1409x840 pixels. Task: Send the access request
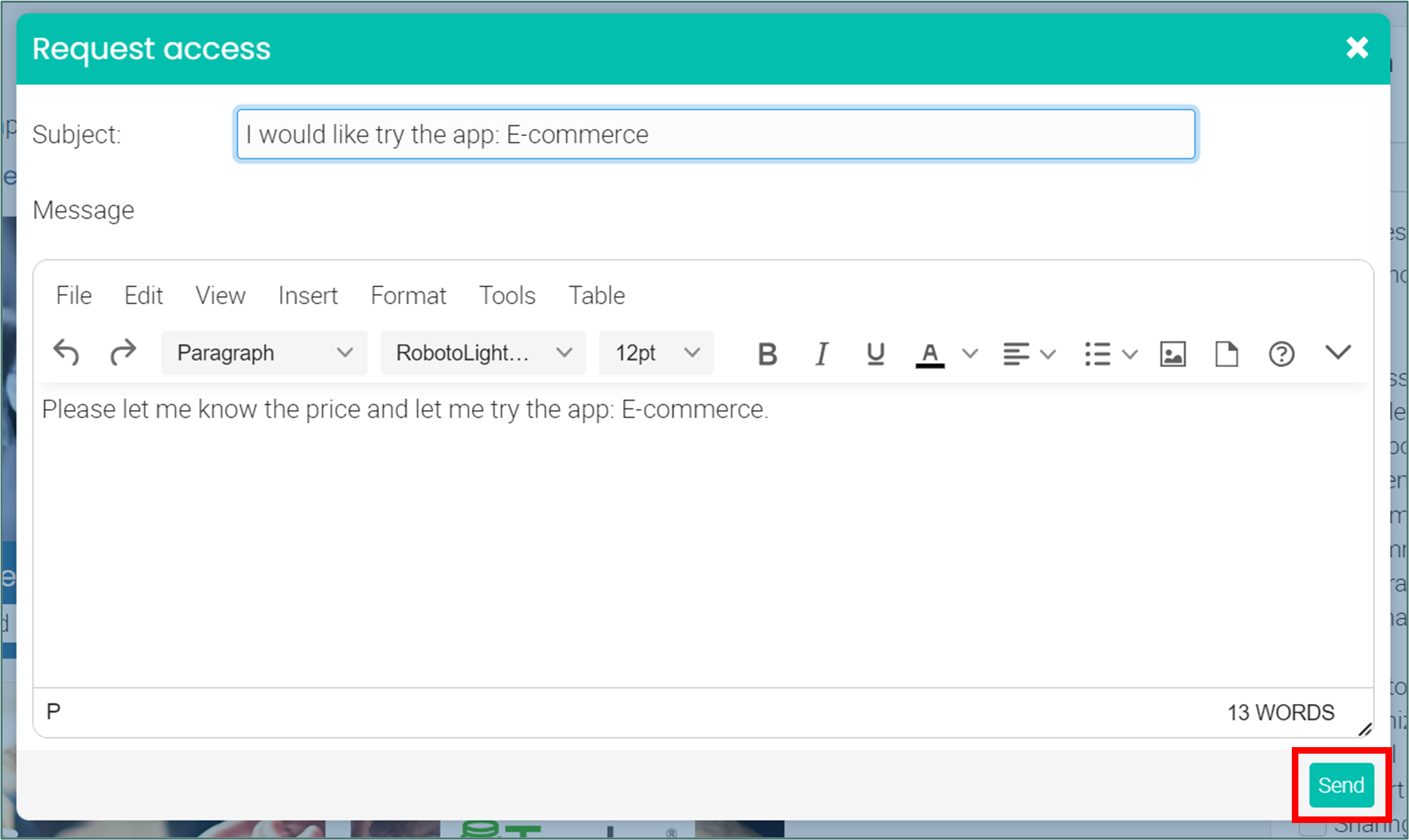click(x=1341, y=784)
